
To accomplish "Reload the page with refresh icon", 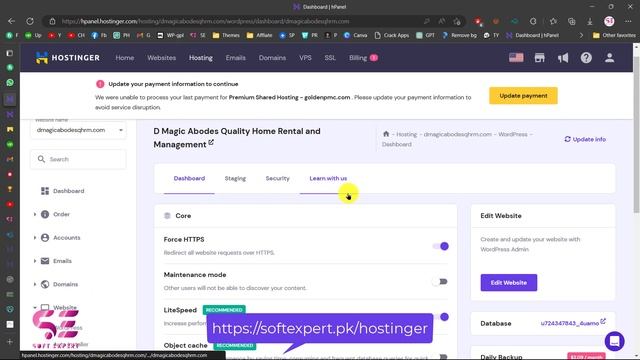I will 30,21.
